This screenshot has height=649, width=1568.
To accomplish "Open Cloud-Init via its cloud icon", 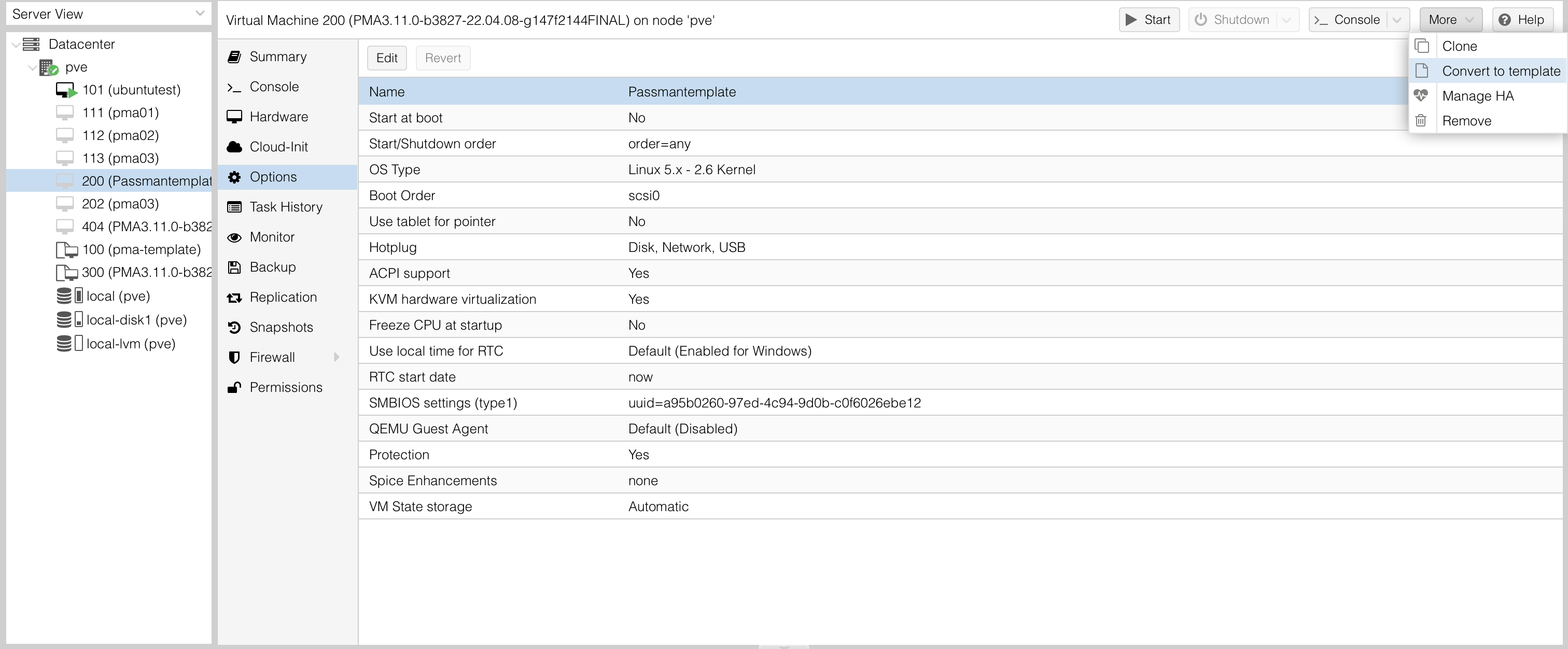I will pos(234,147).
